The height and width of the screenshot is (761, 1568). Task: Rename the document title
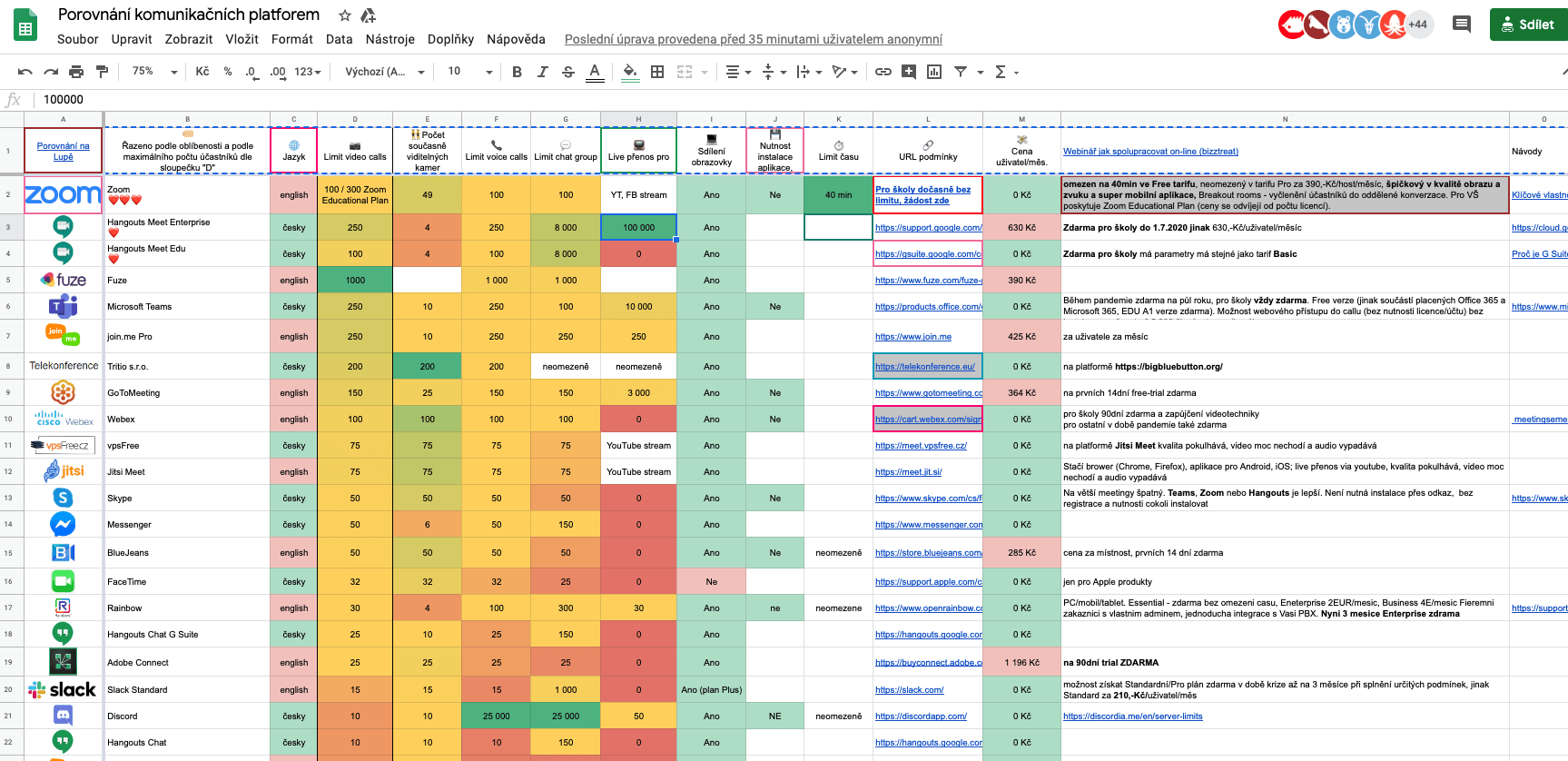pyautogui.click(x=189, y=15)
